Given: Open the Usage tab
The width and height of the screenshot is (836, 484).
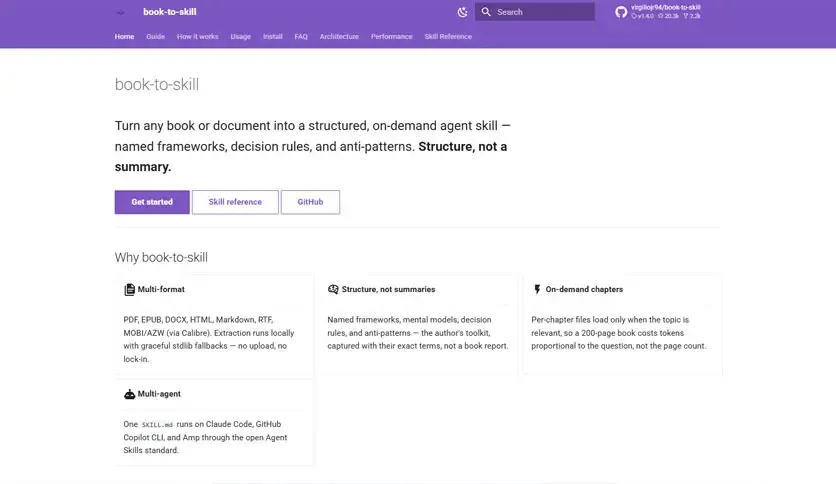Looking at the screenshot, I should 240,37.
